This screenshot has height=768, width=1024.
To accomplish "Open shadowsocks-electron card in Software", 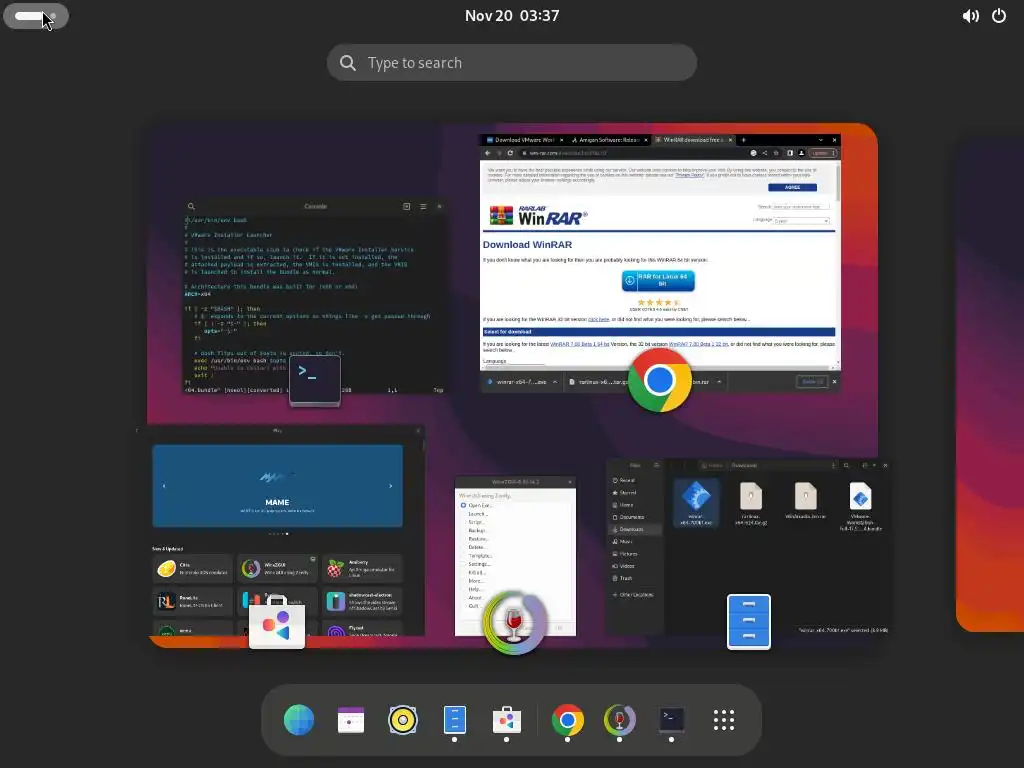I will [x=362, y=601].
